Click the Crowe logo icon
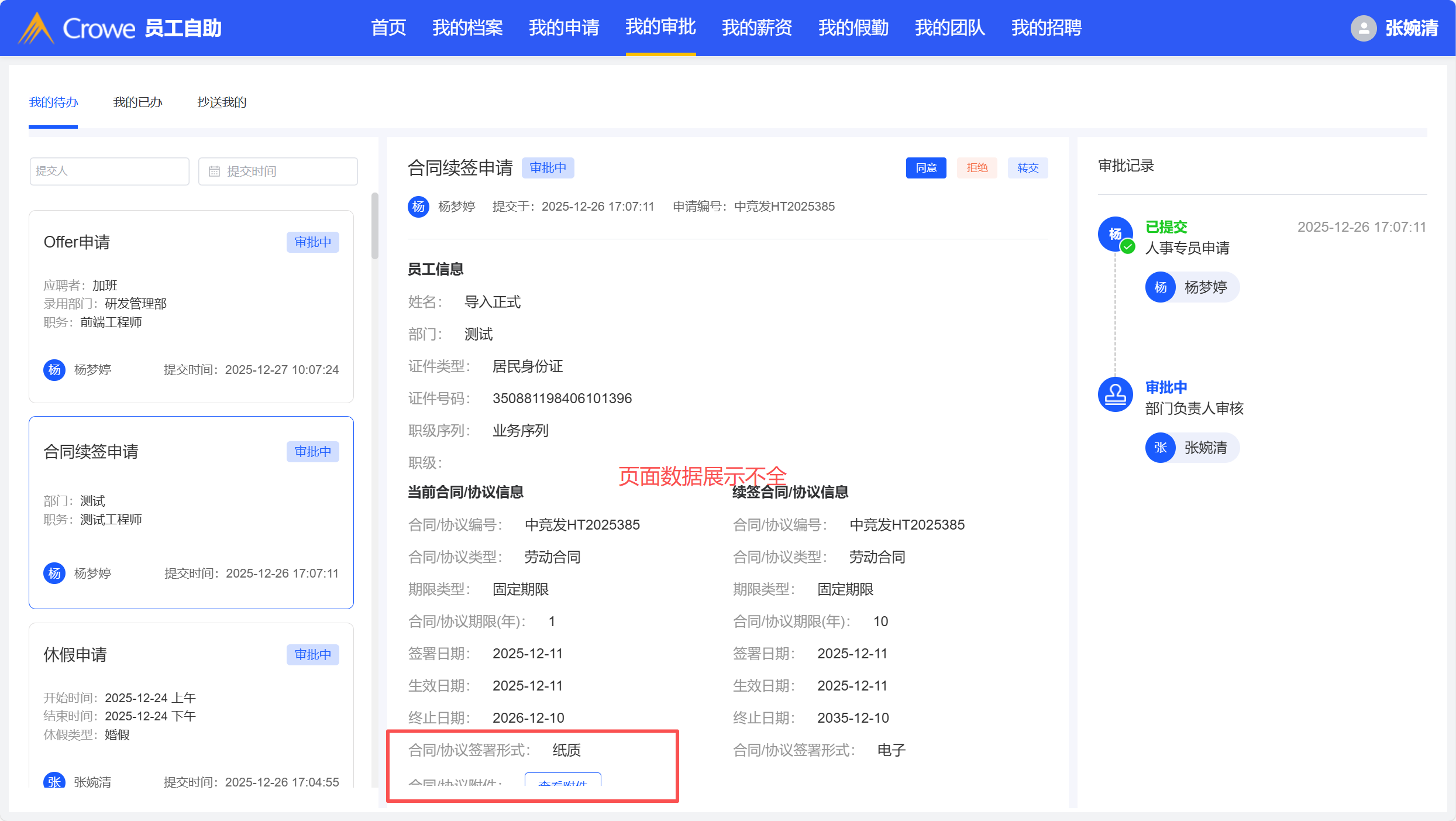1456x821 pixels. pyautogui.click(x=36, y=28)
